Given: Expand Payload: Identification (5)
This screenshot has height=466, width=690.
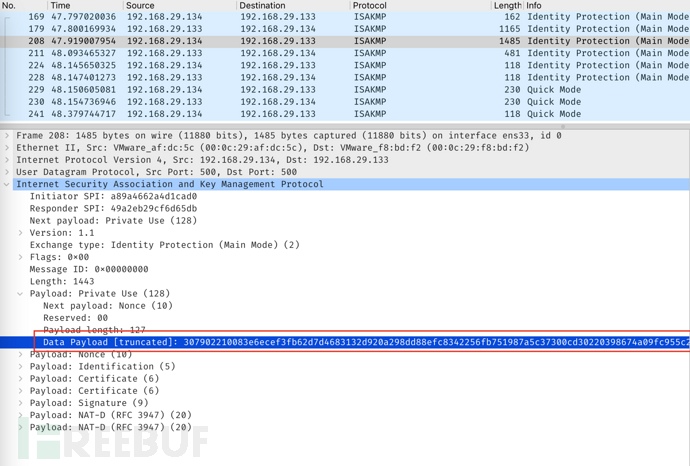Looking at the screenshot, I should point(20,367).
